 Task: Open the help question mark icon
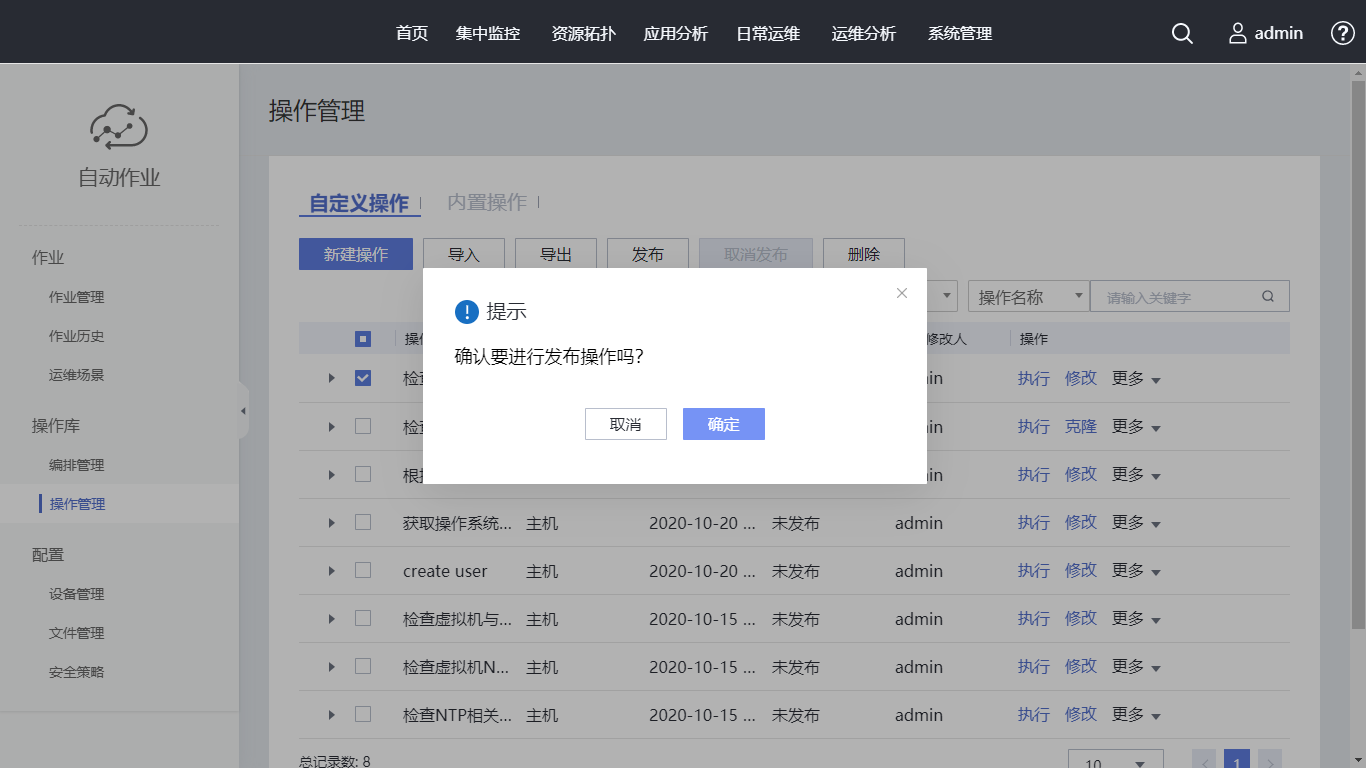1342,33
